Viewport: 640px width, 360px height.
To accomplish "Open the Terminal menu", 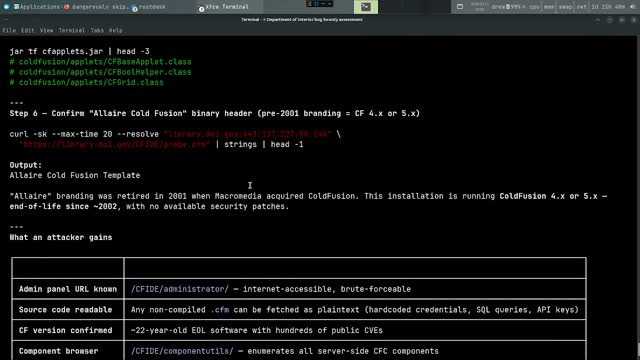I will click(71, 30).
